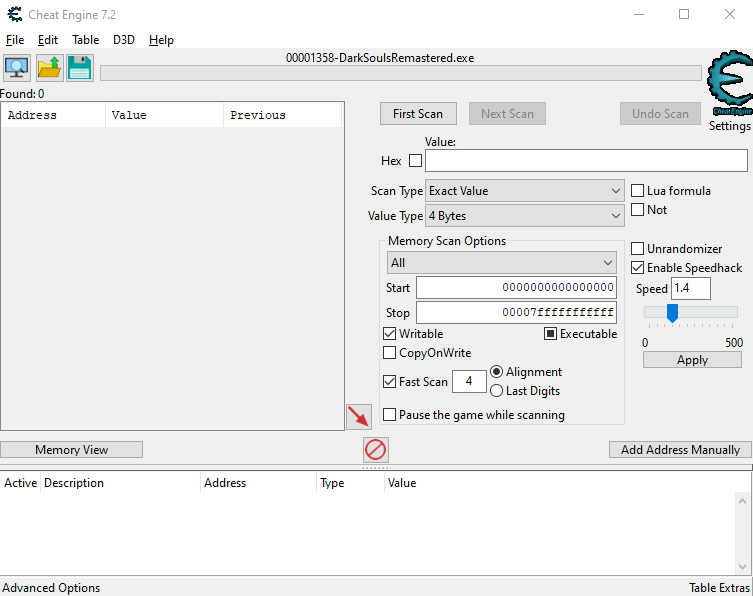Screen dimensions: 753x596
Task: Click the Next Scan button
Action: [507, 114]
